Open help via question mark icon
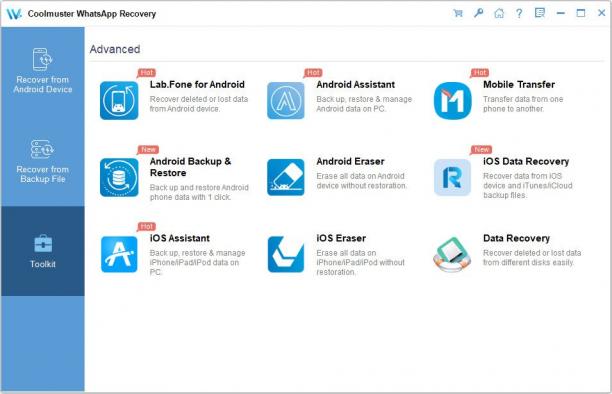 [x=519, y=13]
